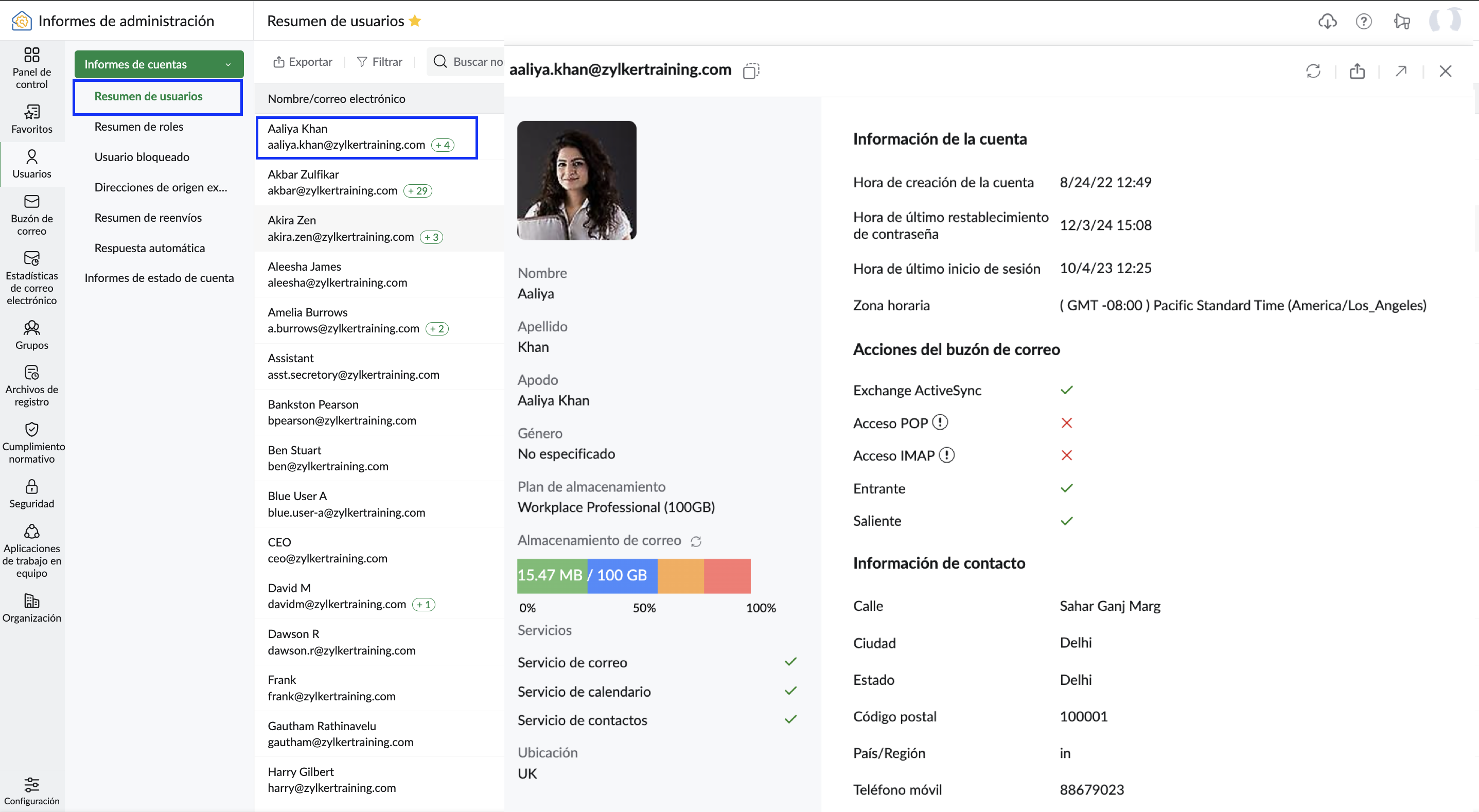Click the Acceso POP info icon
This screenshot has width=1479, height=812.
click(940, 422)
